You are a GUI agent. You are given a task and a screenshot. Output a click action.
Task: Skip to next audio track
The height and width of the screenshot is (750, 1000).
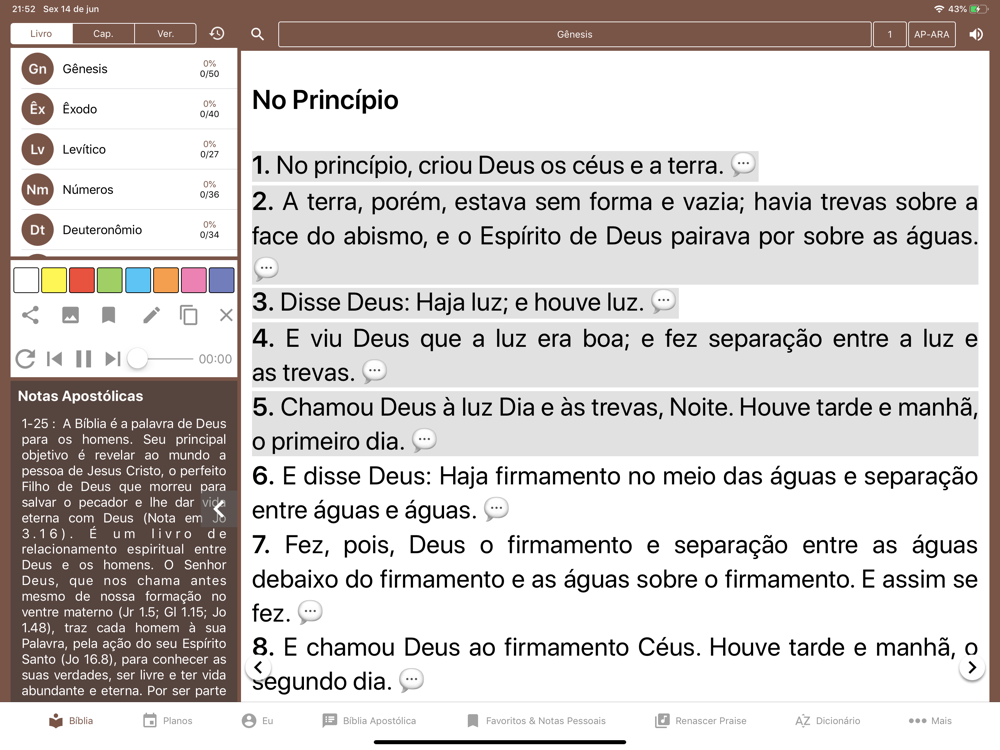coord(112,359)
